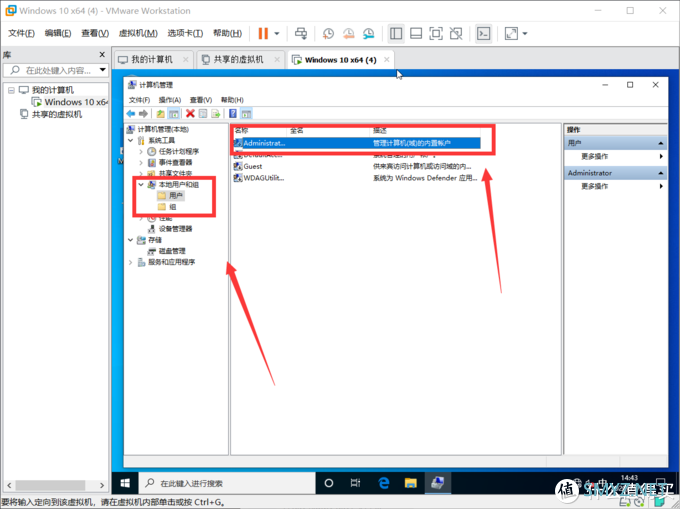The image size is (680, 509).
Task: Select 计算机管理(本地) root node
Action: pyautogui.click(x=158, y=129)
